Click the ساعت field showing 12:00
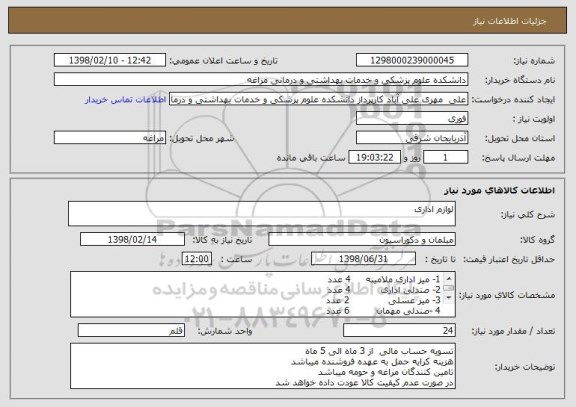The image size is (576, 407). [197, 259]
